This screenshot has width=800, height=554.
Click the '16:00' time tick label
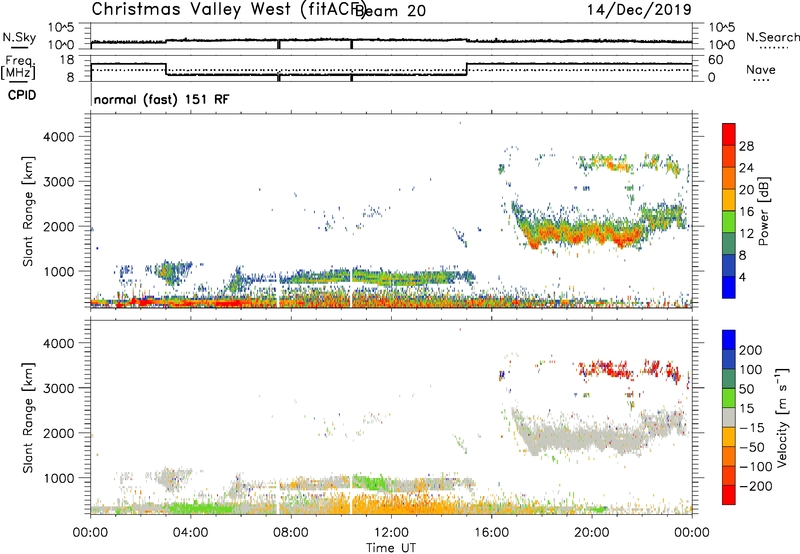tap(491, 533)
